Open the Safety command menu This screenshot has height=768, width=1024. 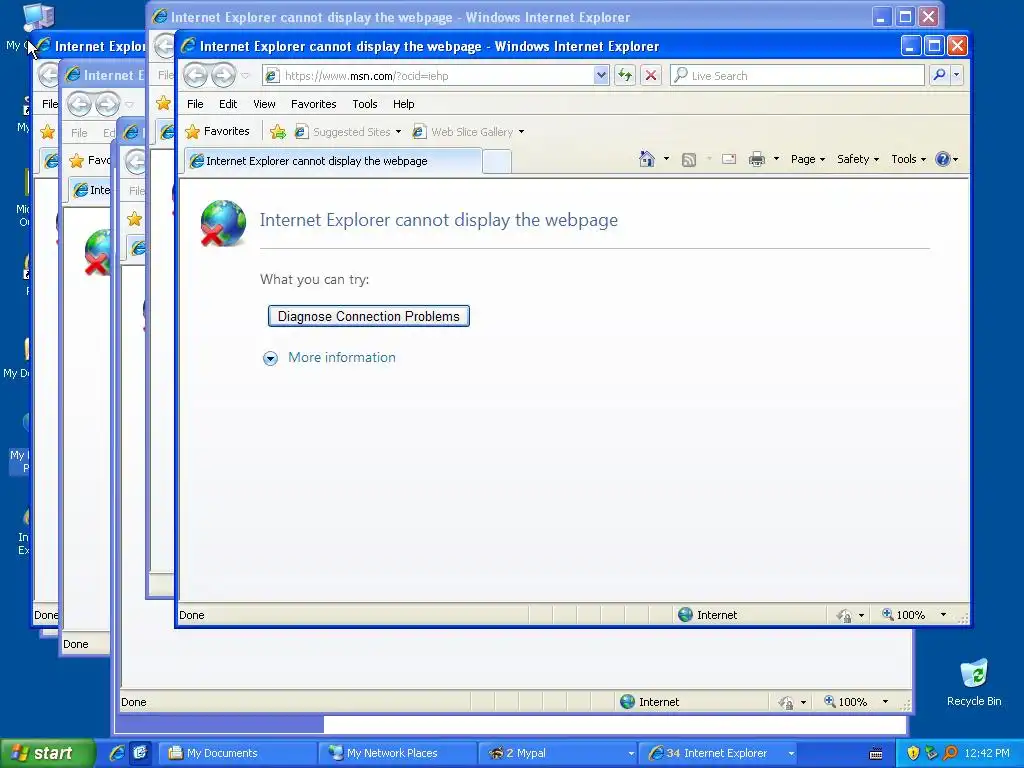pos(857,159)
